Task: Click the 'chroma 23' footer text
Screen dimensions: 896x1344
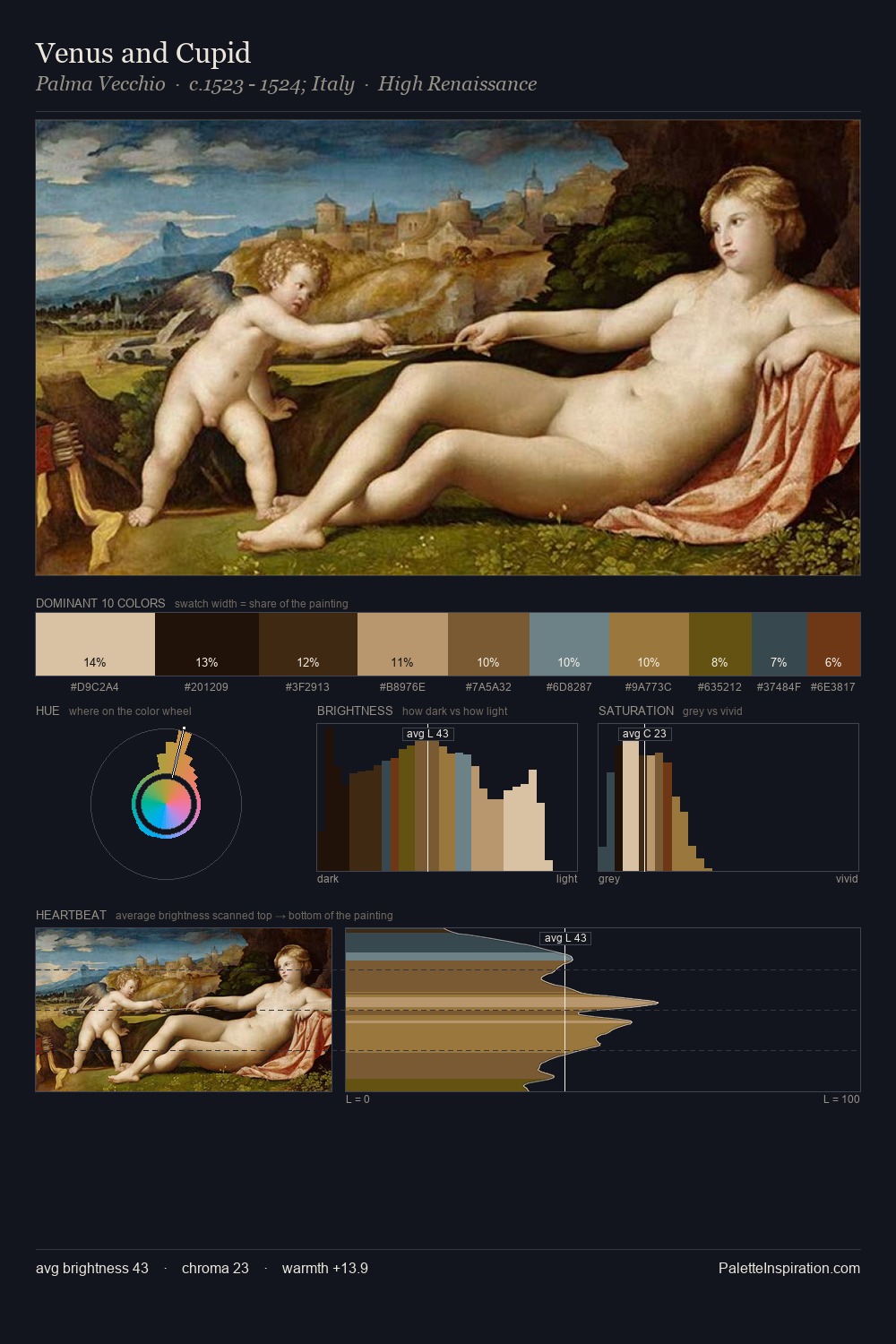Action: point(215,1268)
